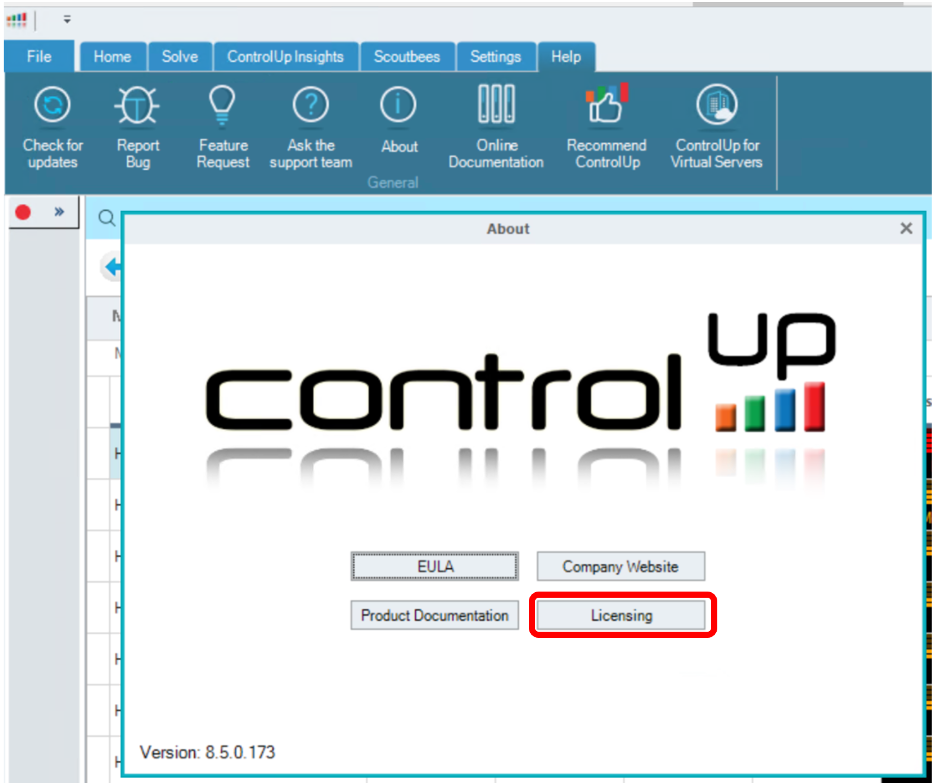Screen dimensions: 936x784
Task: Click the Company Website button
Action: [620, 566]
